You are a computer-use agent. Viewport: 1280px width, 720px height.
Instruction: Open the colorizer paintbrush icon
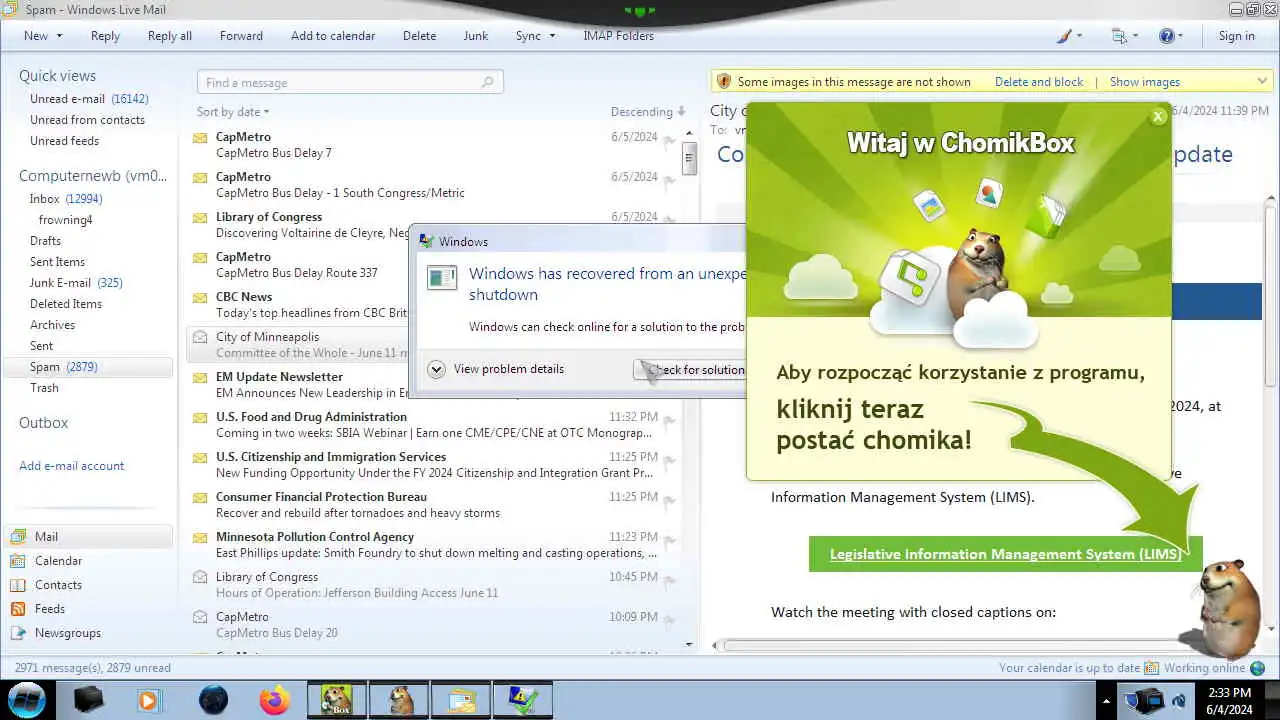click(1065, 36)
